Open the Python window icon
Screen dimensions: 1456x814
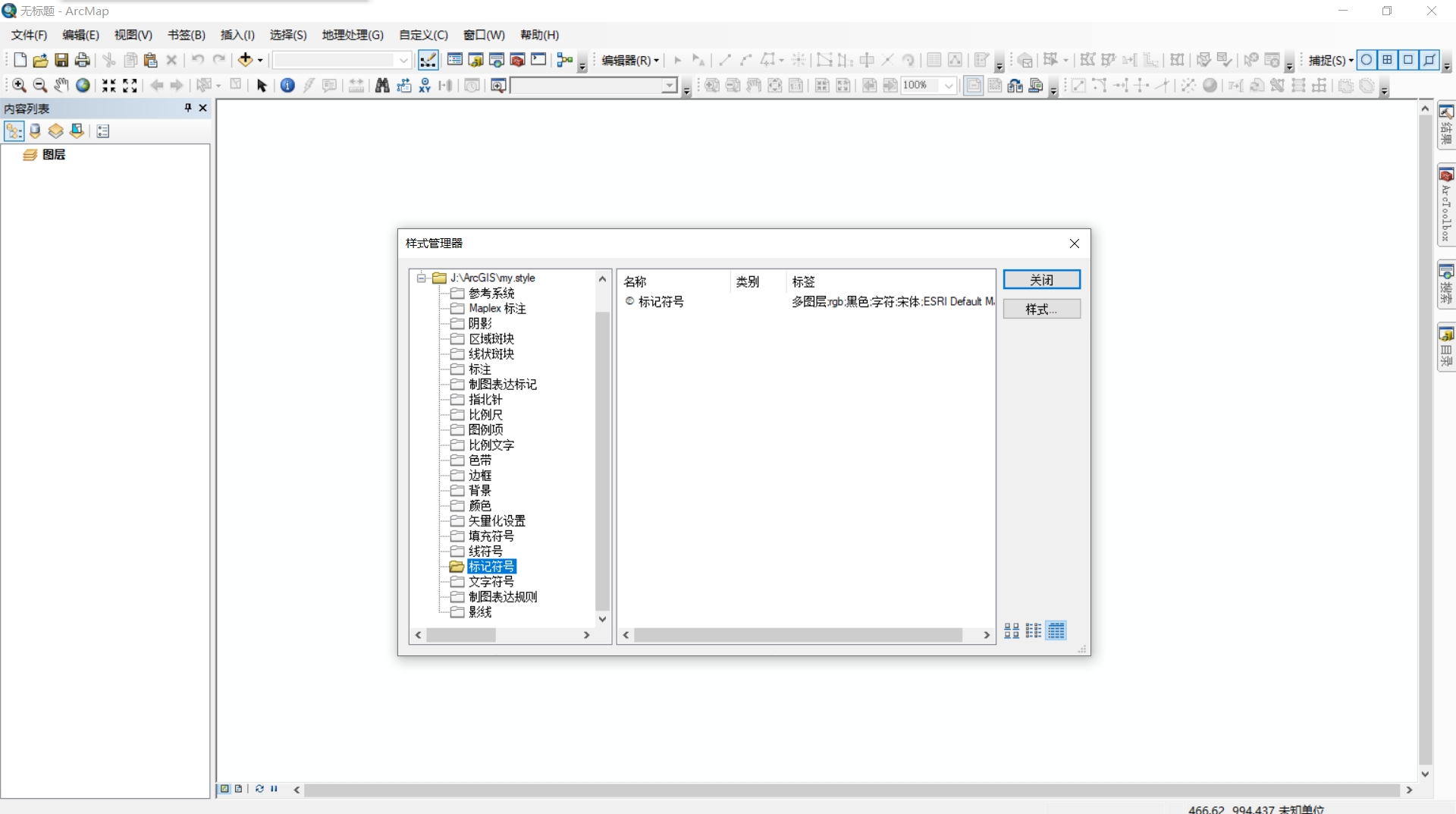pyautogui.click(x=538, y=60)
